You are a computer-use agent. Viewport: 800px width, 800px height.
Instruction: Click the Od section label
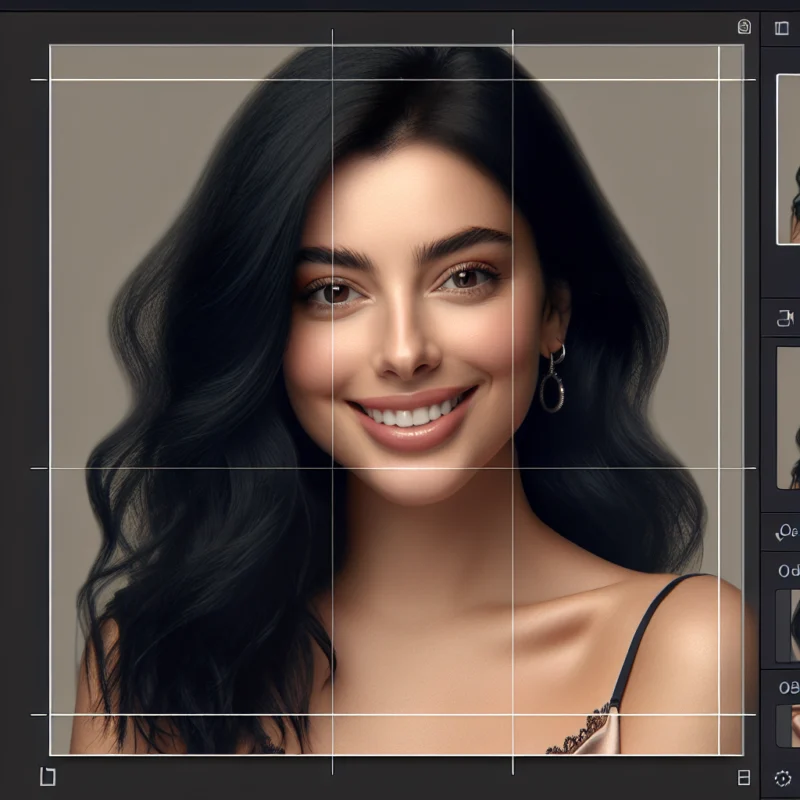coord(788,571)
